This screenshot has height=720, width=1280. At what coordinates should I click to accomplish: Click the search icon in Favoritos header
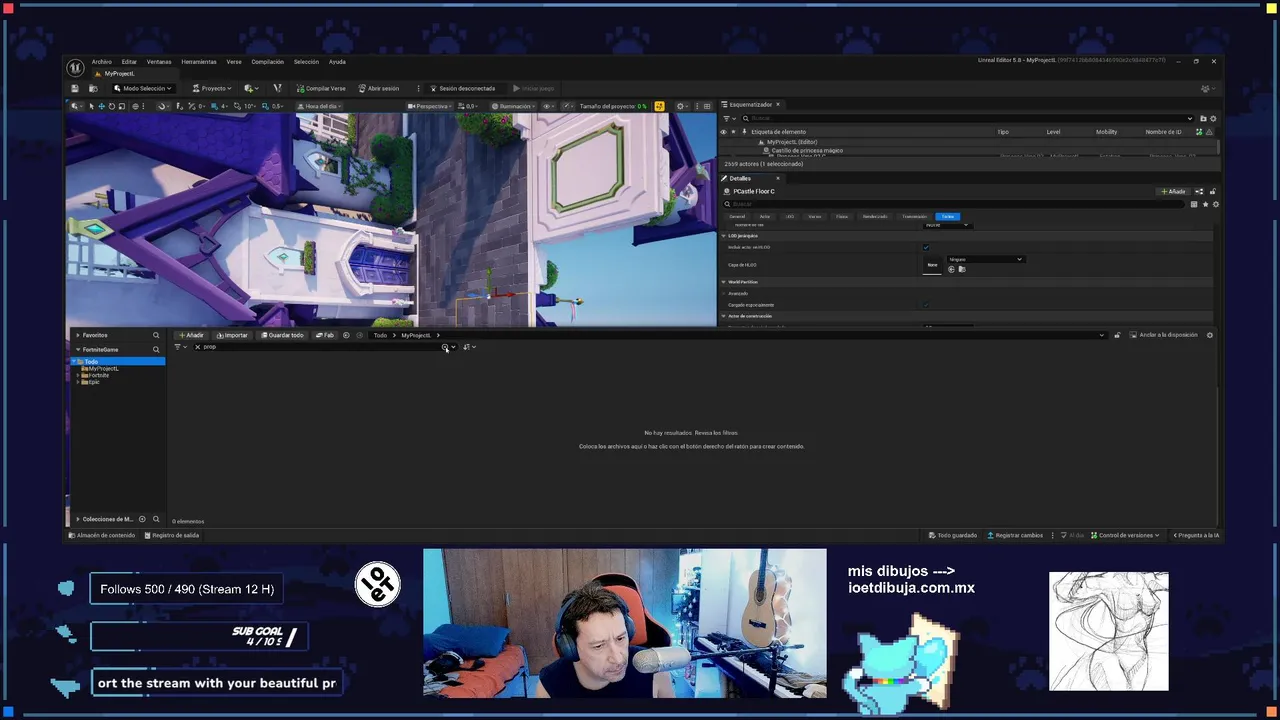156,335
